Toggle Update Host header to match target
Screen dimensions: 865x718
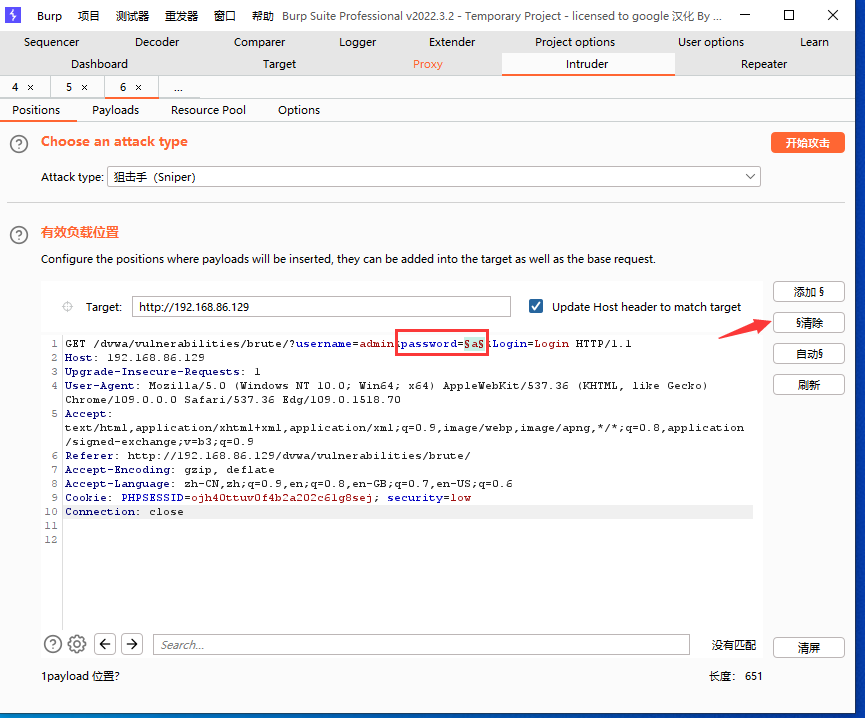tap(536, 306)
